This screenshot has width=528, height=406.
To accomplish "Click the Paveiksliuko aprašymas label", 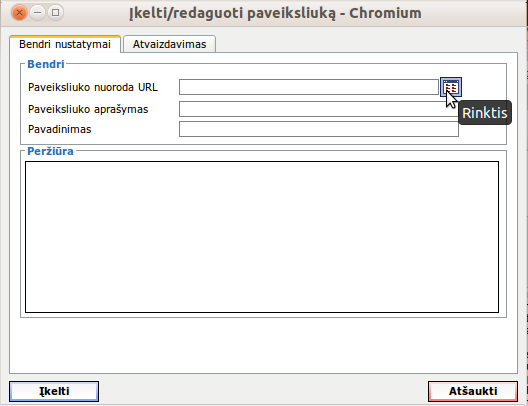I will (88, 109).
